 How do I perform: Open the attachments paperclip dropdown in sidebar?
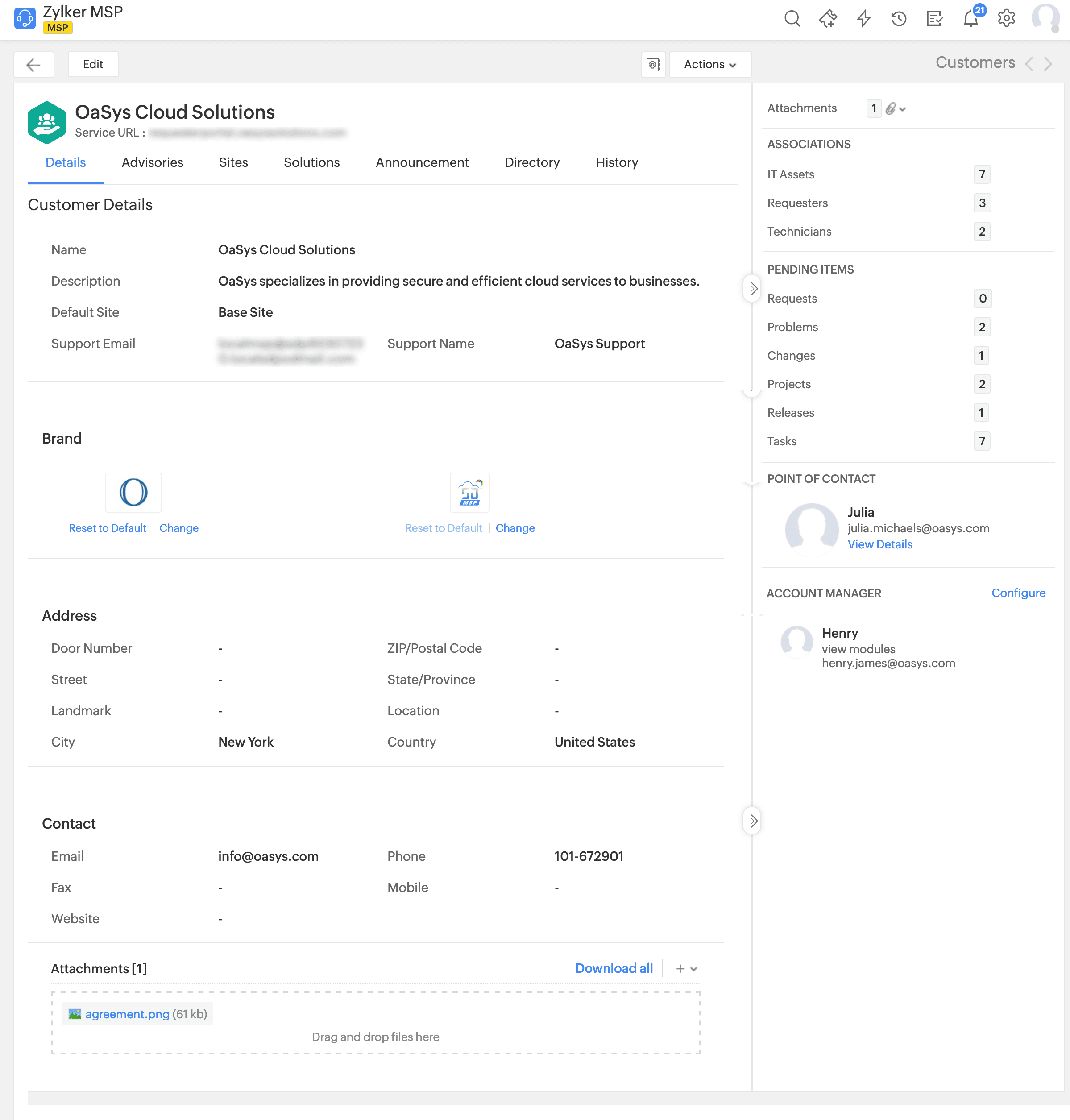click(x=896, y=108)
